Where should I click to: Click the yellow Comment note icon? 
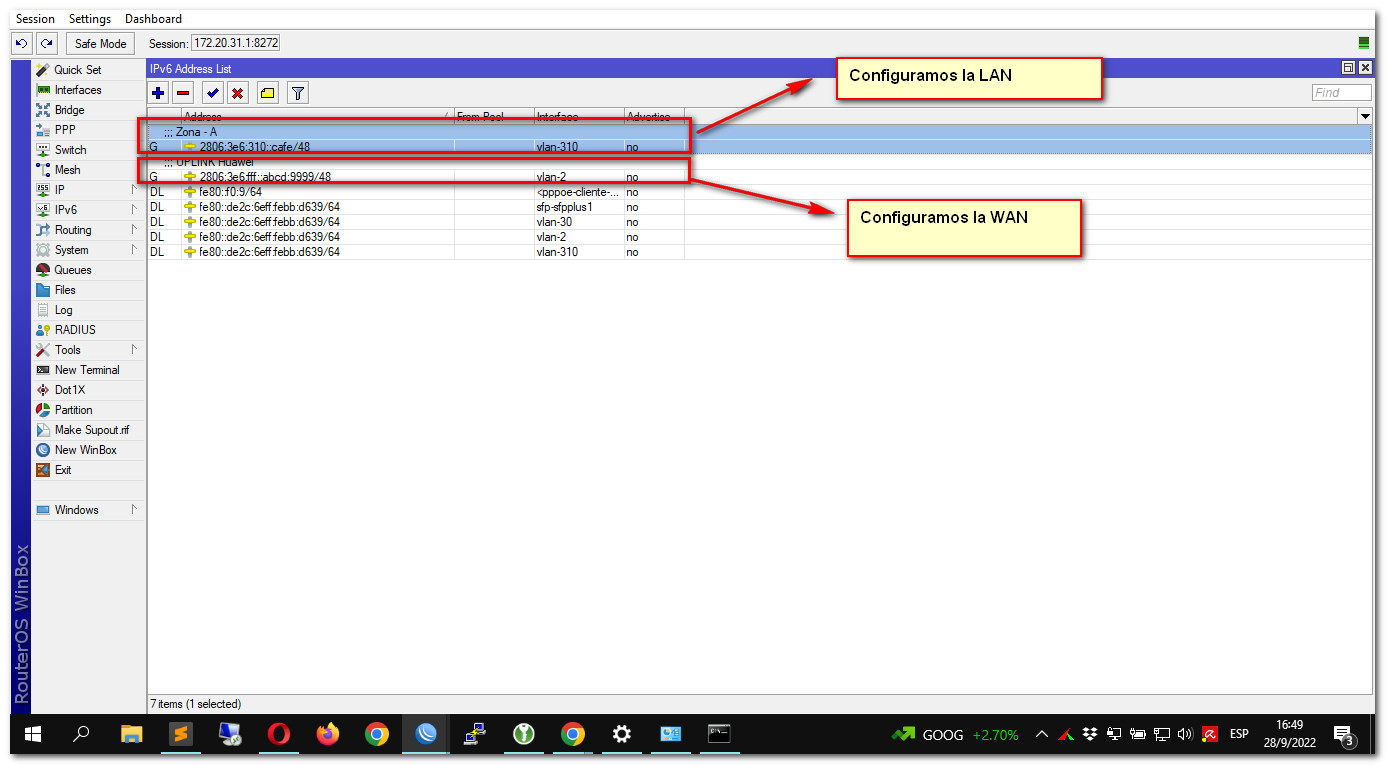coord(267,93)
